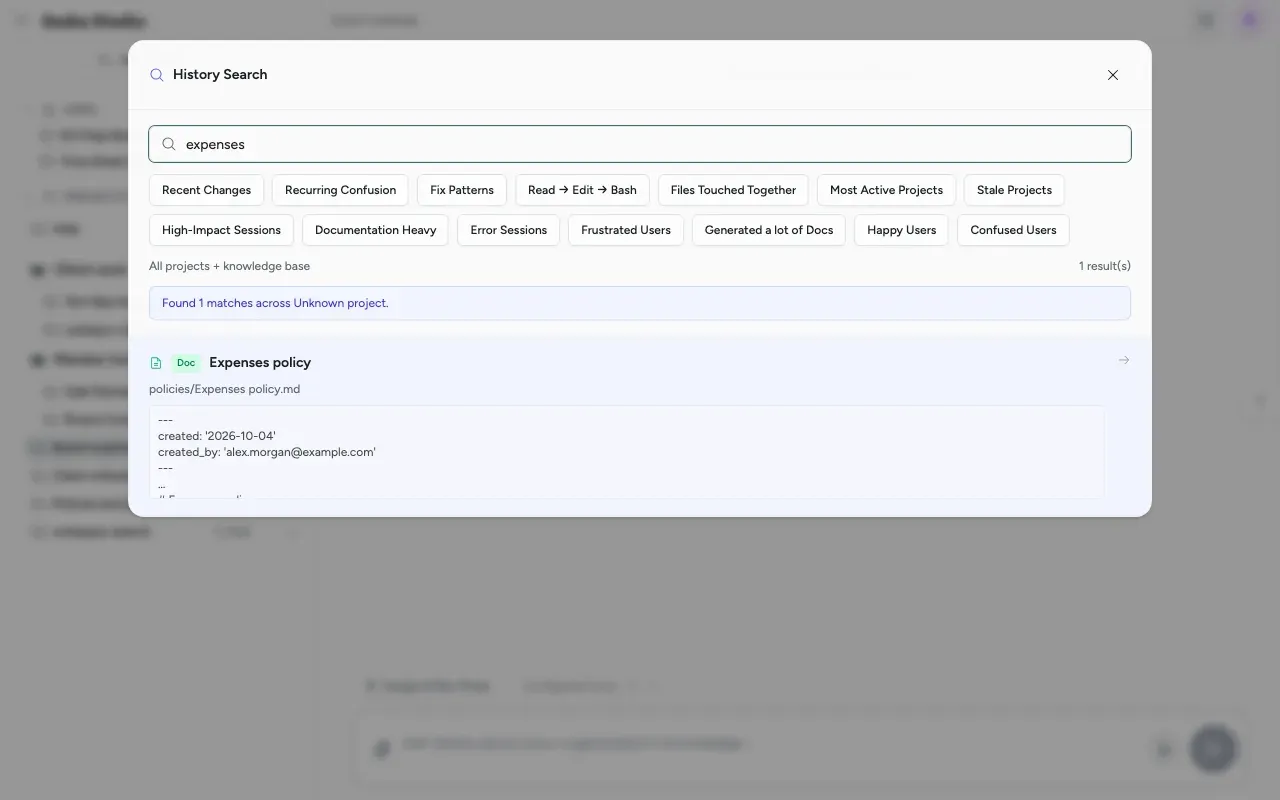Click the arrow icon on Expenses policy result
The height and width of the screenshot is (800, 1280).
(x=1124, y=360)
